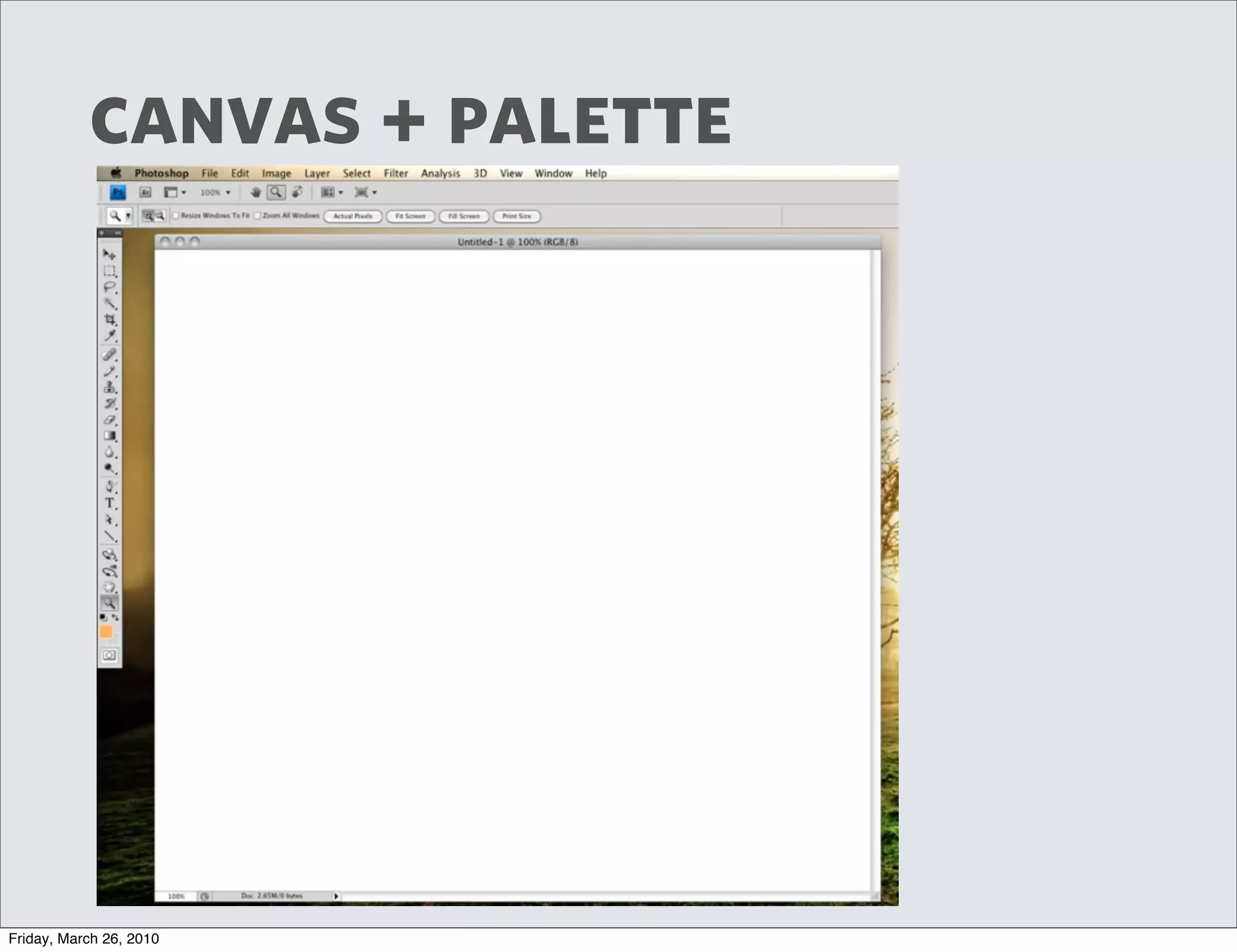Select the Hand tool in Tools panel
Image resolution: width=1237 pixels, height=952 pixels.
coord(109,587)
